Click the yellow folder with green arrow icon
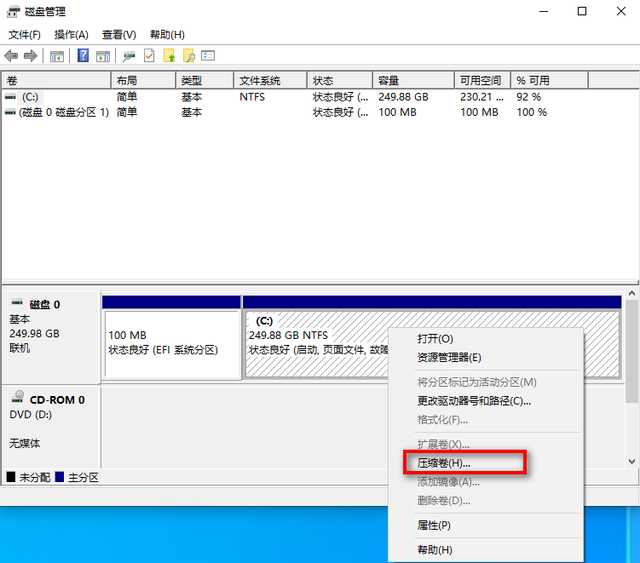Screen dimensions: 640x563 click(169, 56)
